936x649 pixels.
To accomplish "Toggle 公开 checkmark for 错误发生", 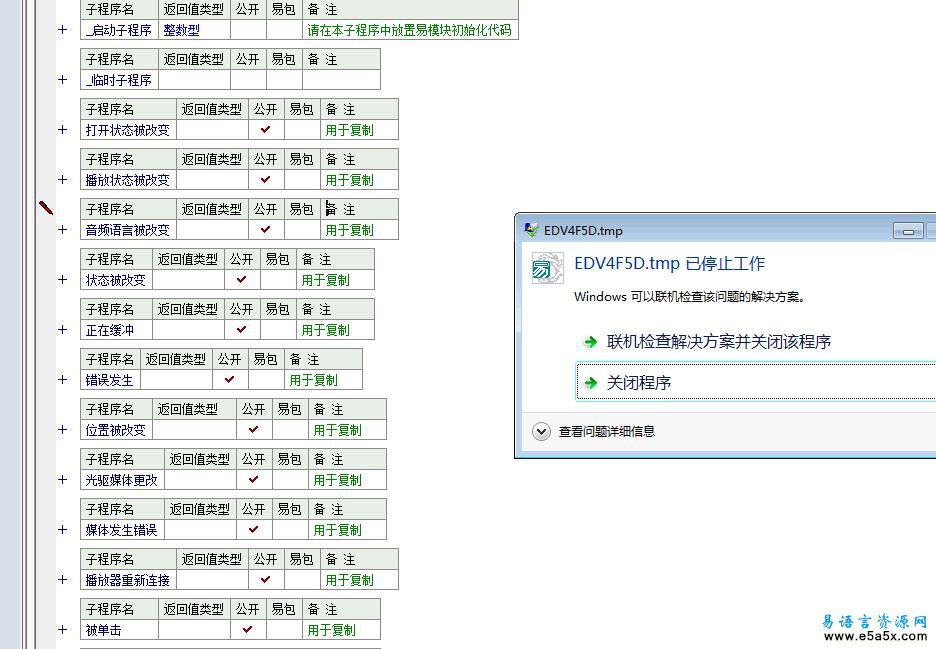I will tap(230, 380).
